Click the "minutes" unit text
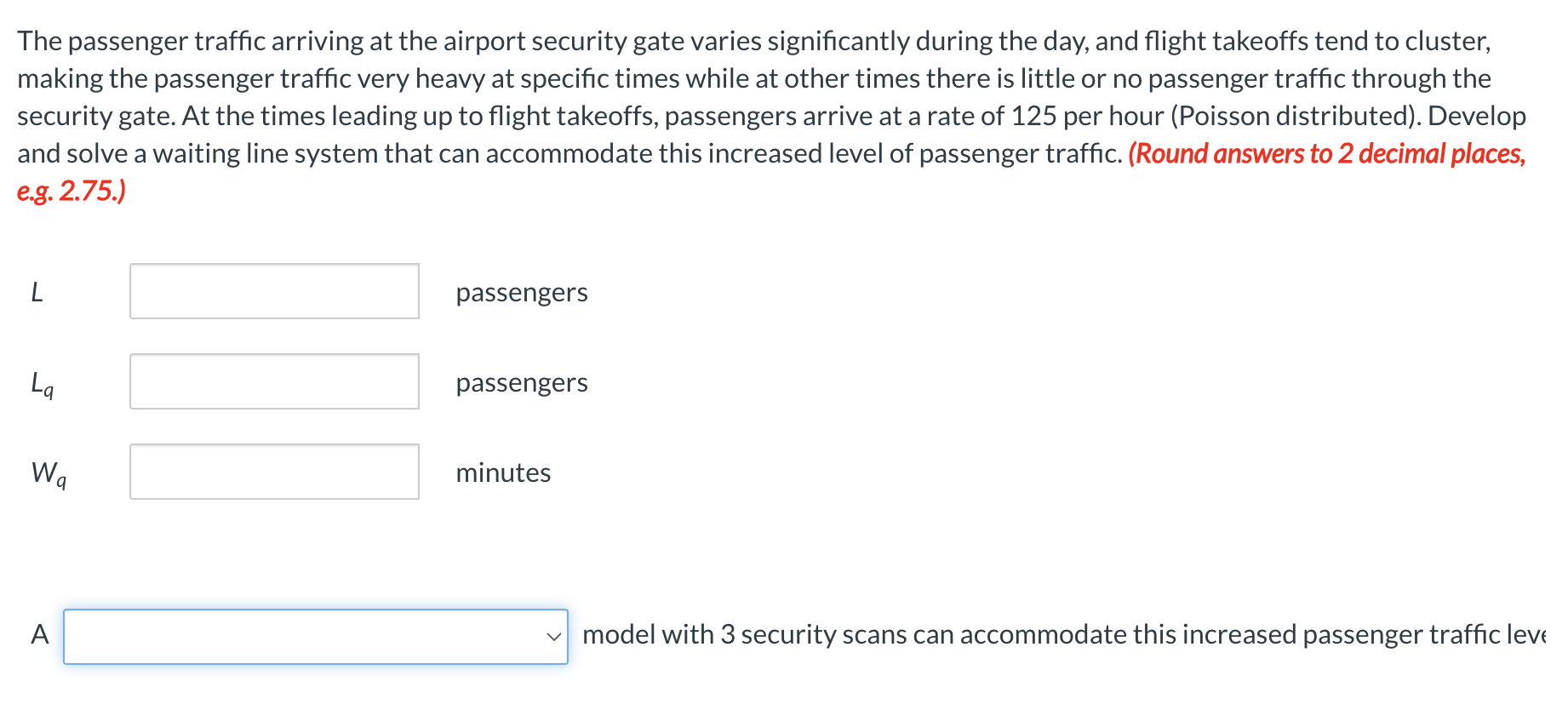1568x710 pixels. [x=503, y=472]
